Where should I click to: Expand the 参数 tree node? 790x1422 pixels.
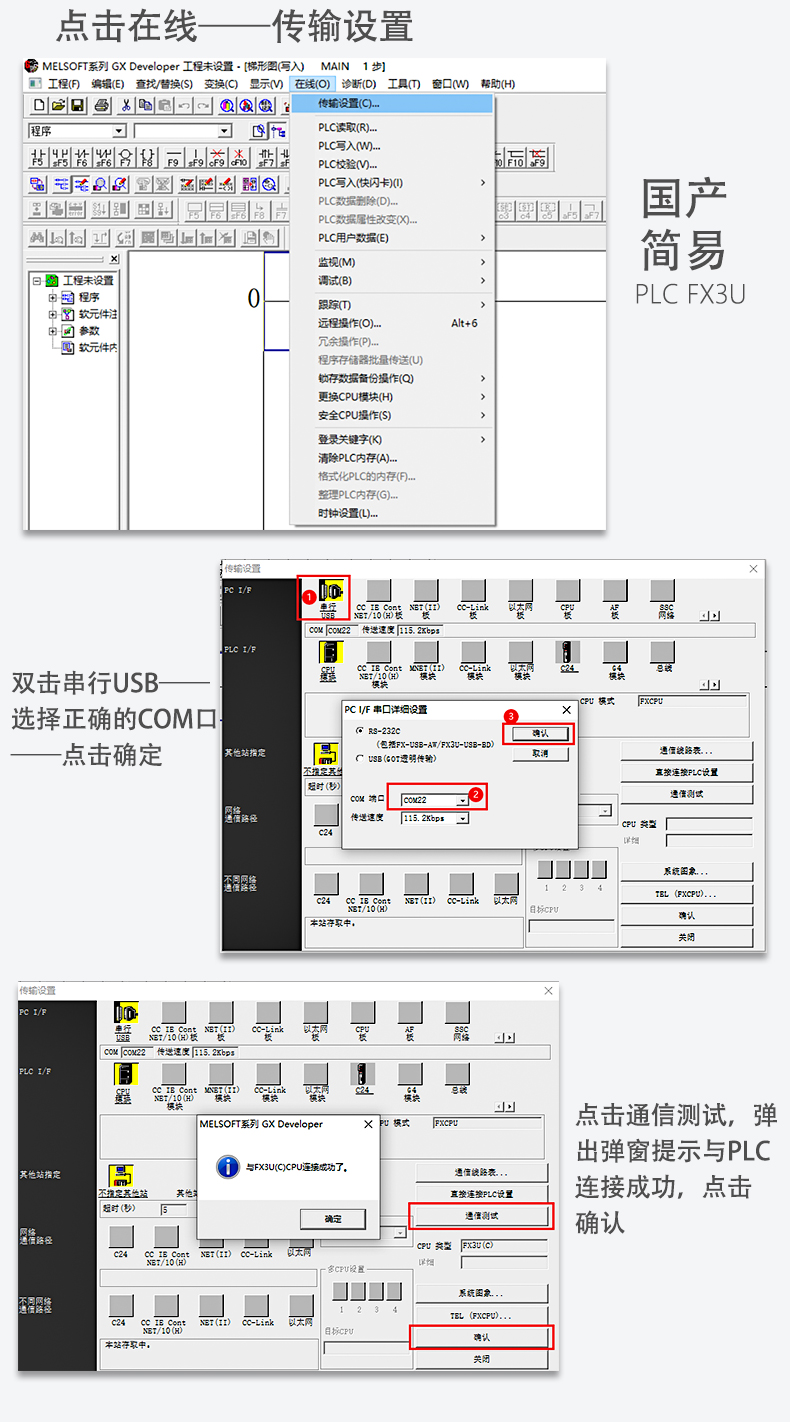click(53, 331)
